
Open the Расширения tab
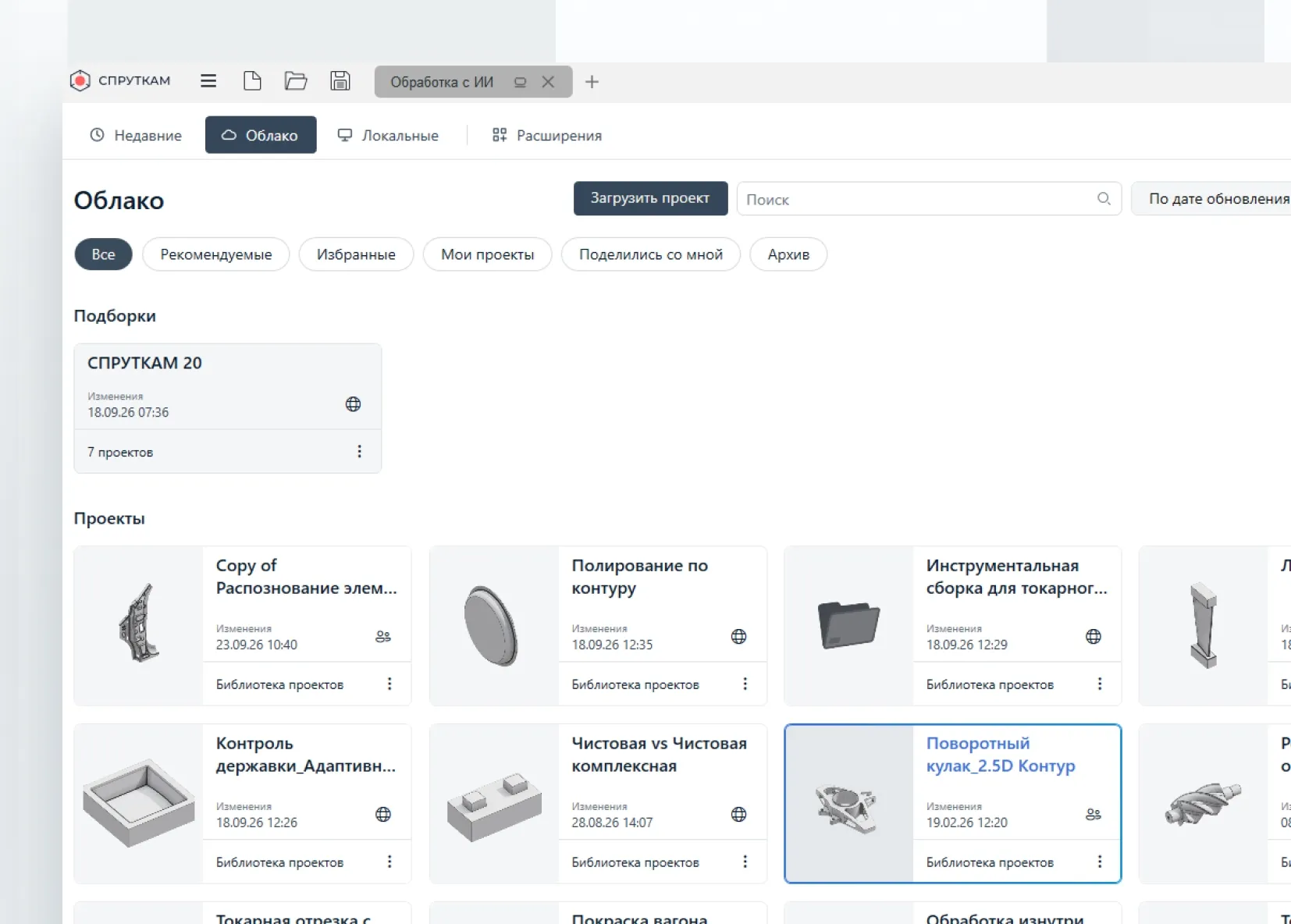(x=547, y=135)
